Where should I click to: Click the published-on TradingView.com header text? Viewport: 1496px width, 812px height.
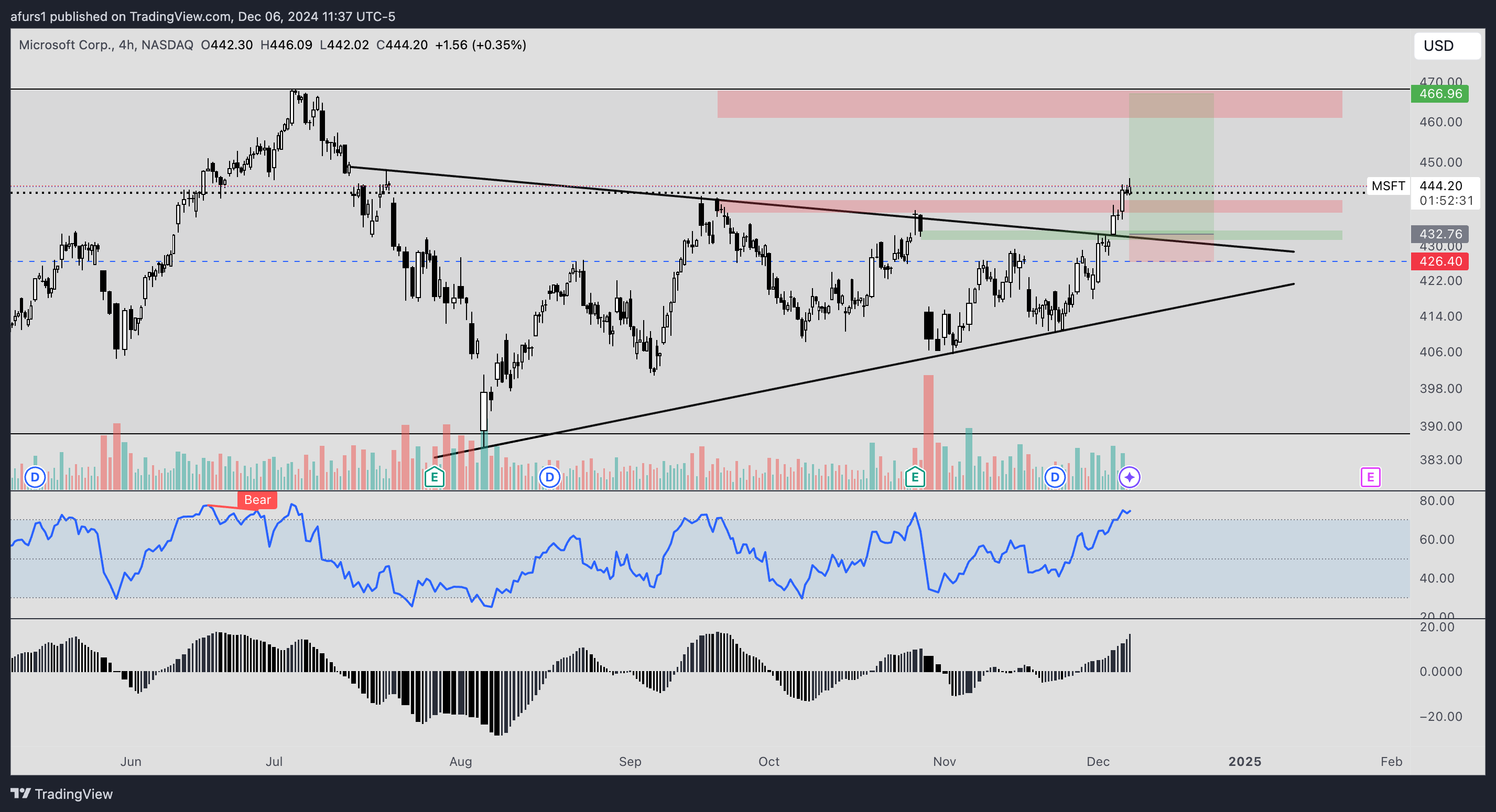coord(203,16)
